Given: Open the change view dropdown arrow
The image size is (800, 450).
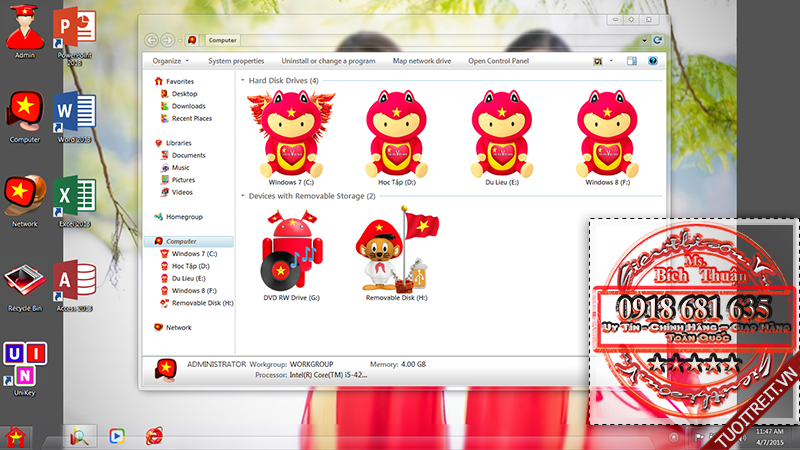Looking at the screenshot, I should [611, 61].
